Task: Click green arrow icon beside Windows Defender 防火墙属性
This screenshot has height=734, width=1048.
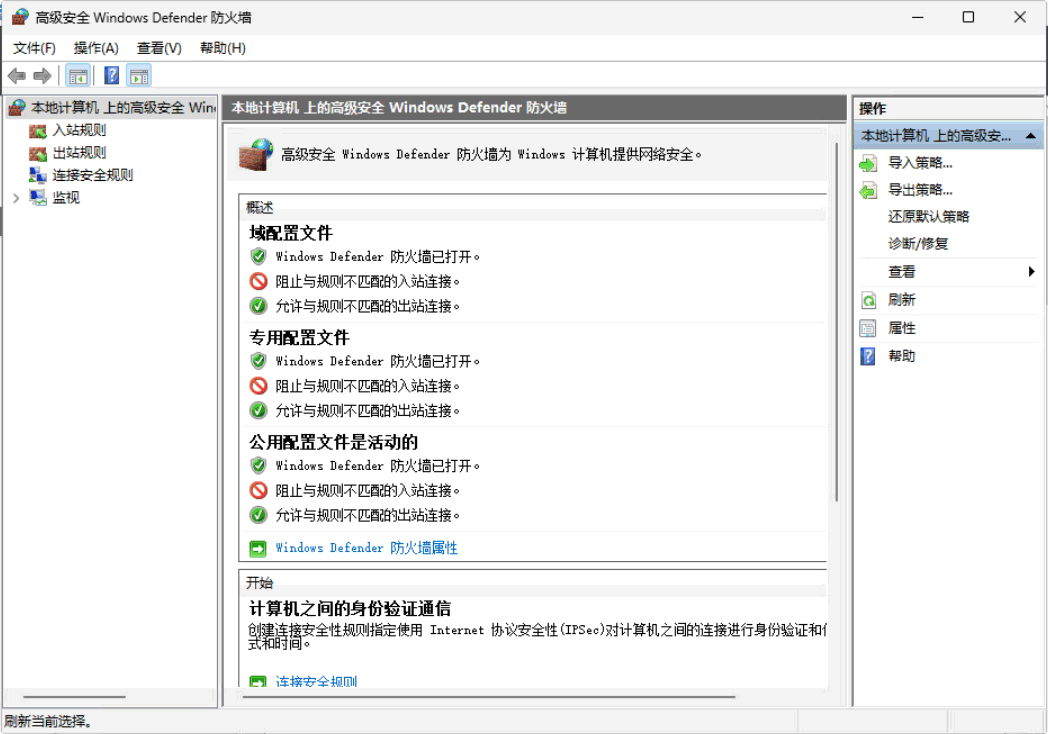Action: [258, 549]
